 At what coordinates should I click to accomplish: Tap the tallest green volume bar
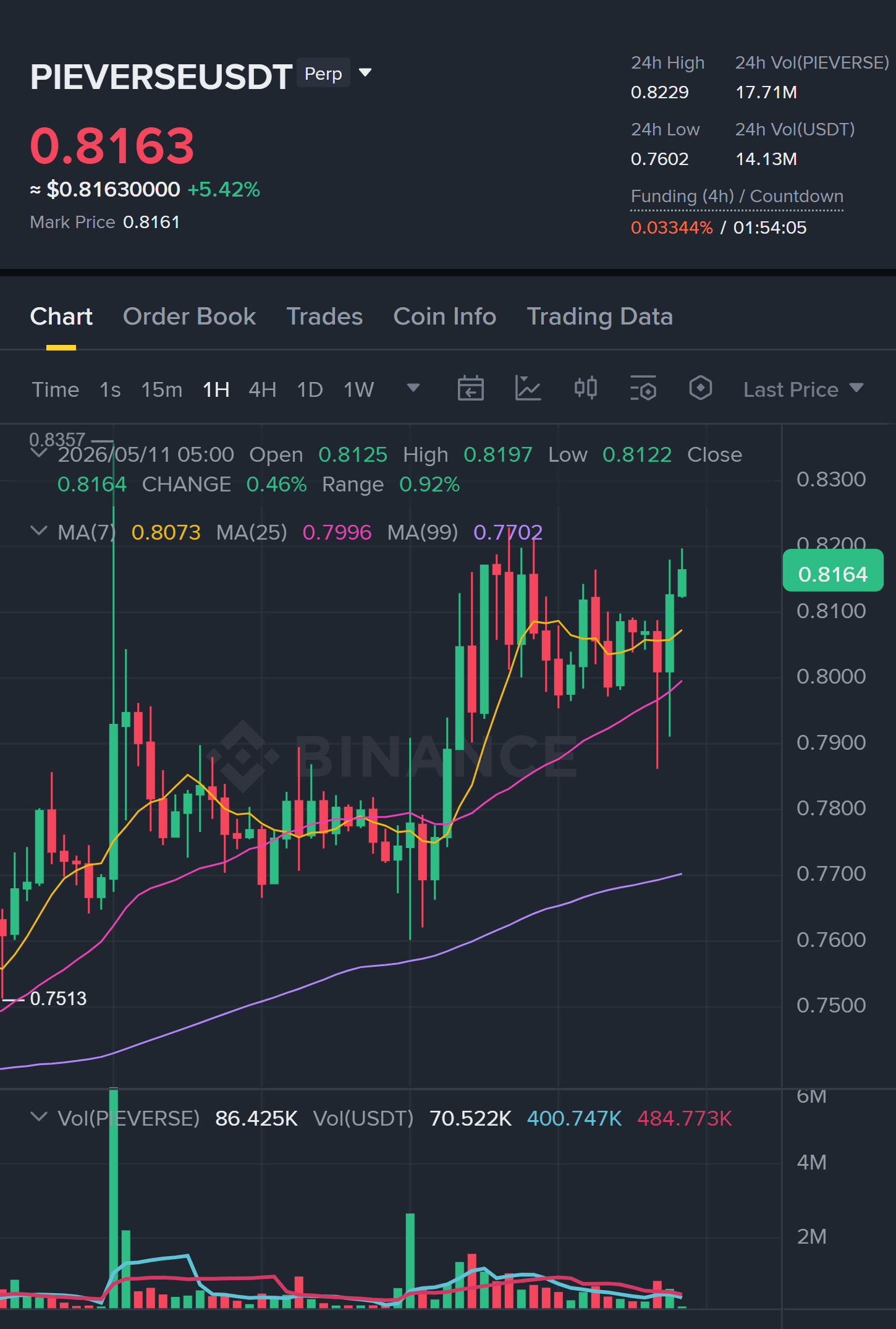pos(114,1198)
